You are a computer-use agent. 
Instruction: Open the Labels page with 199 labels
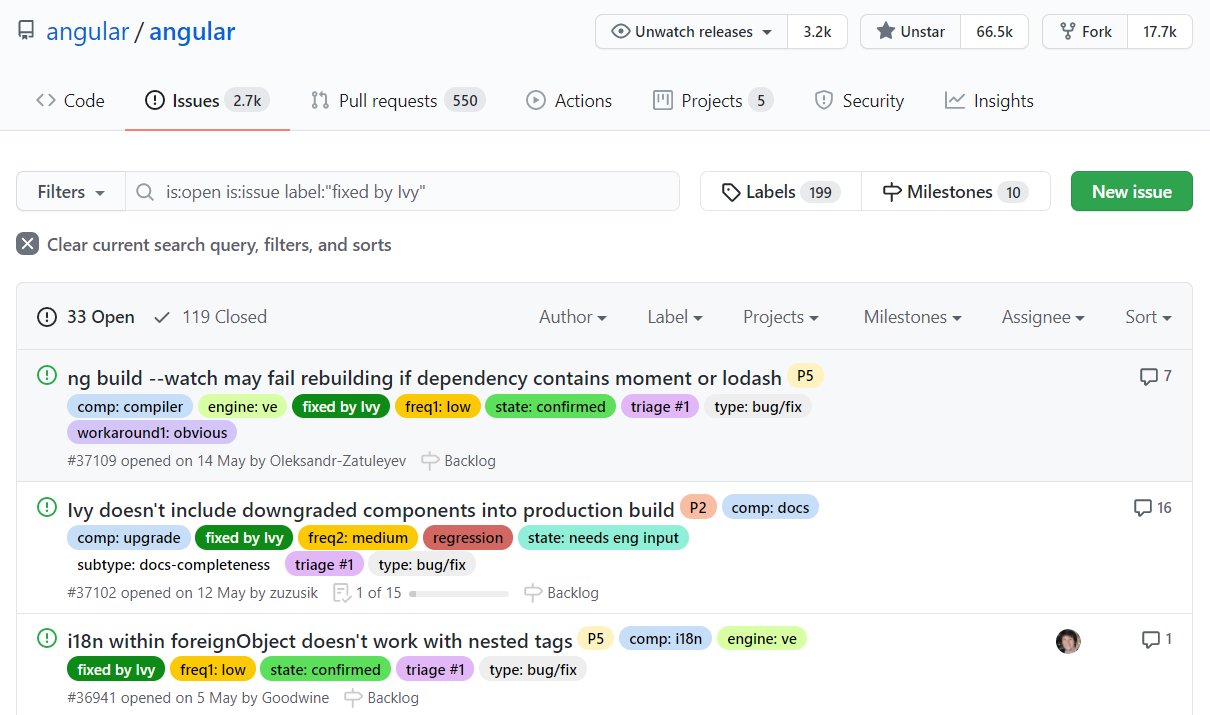point(781,191)
